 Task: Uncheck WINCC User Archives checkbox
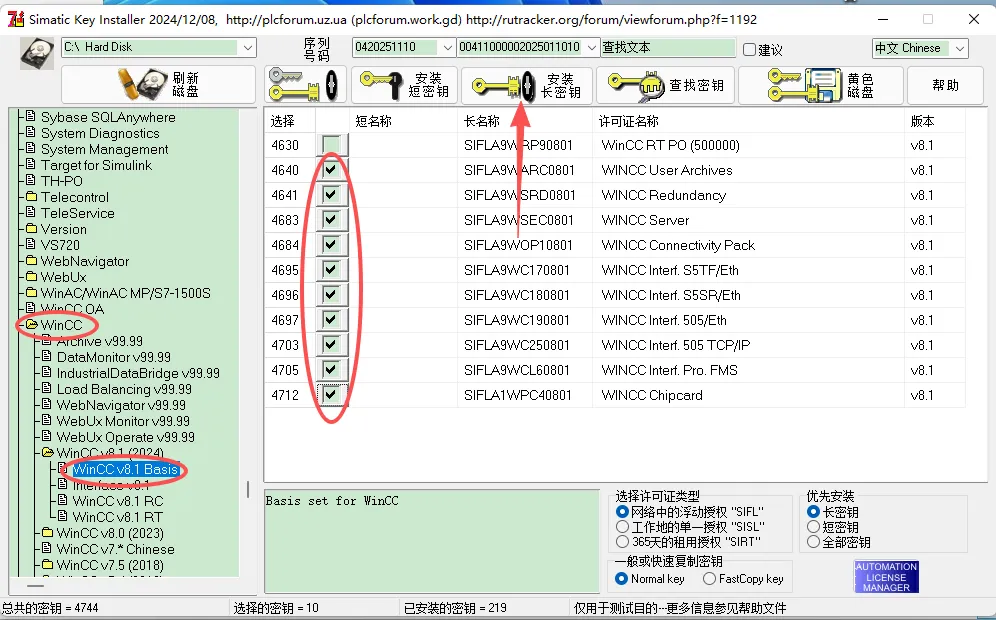[331, 170]
